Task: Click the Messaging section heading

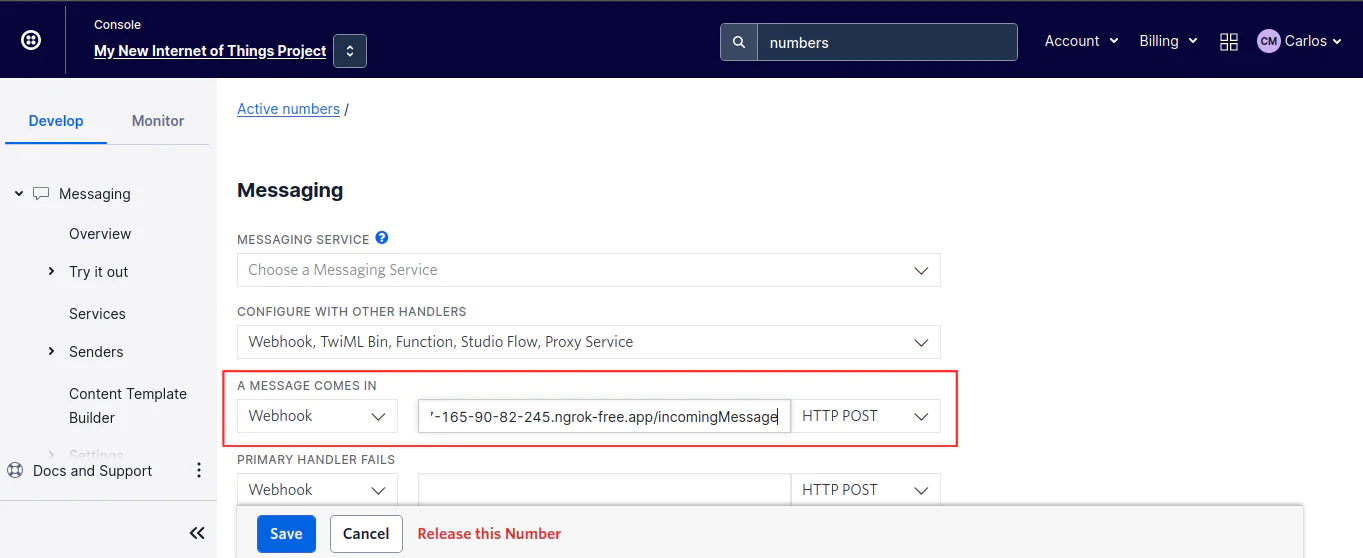Action: pos(290,190)
